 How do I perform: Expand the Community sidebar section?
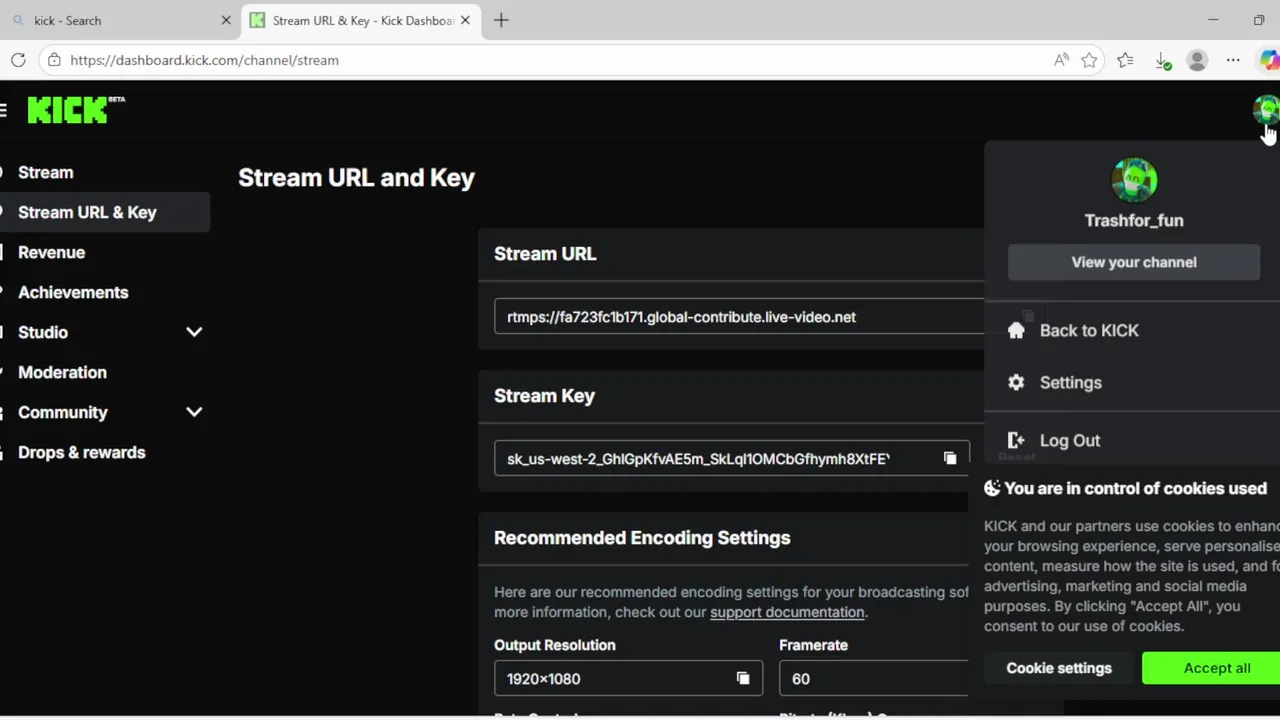pyautogui.click(x=194, y=412)
